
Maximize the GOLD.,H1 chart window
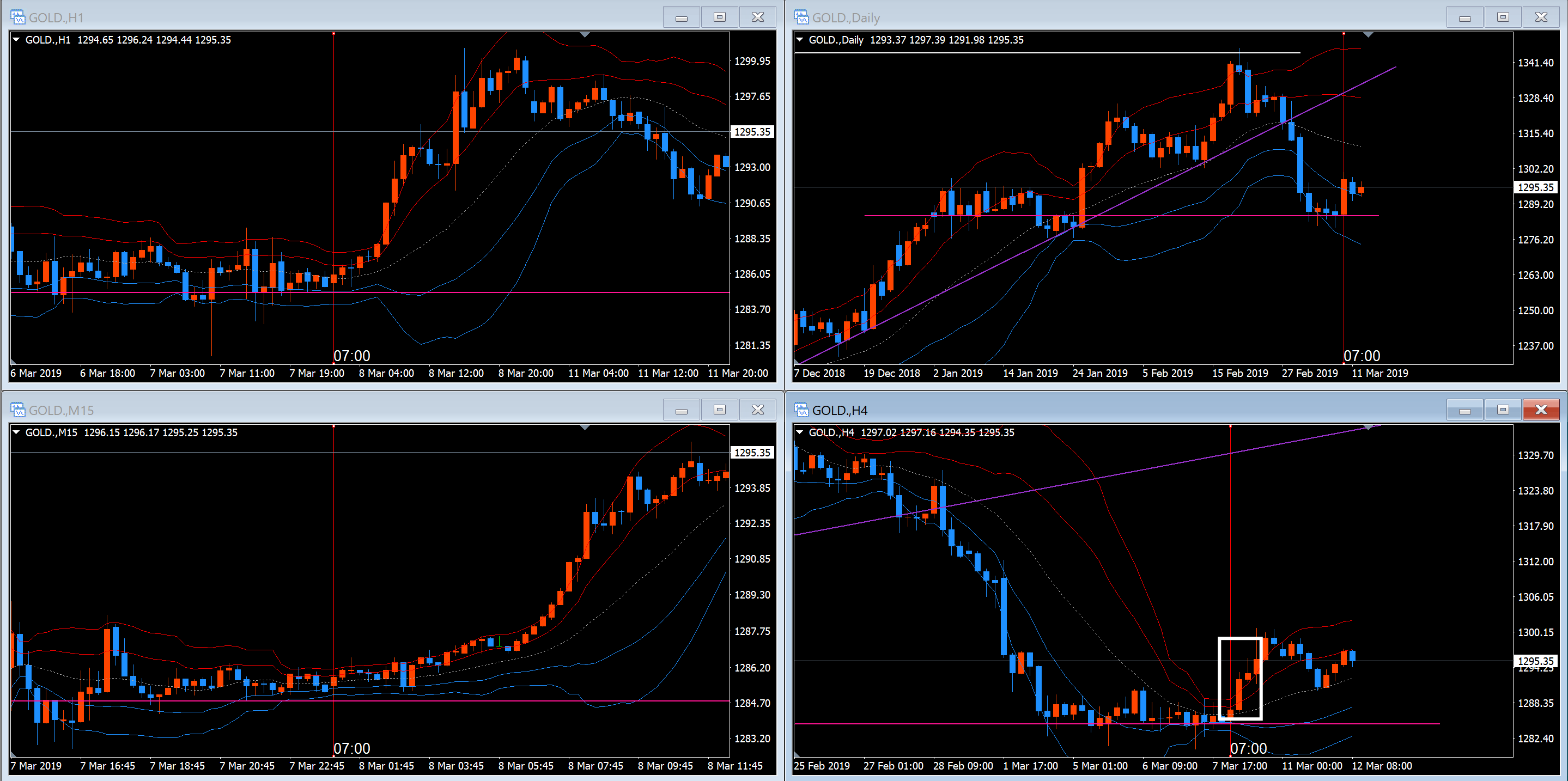[720, 17]
